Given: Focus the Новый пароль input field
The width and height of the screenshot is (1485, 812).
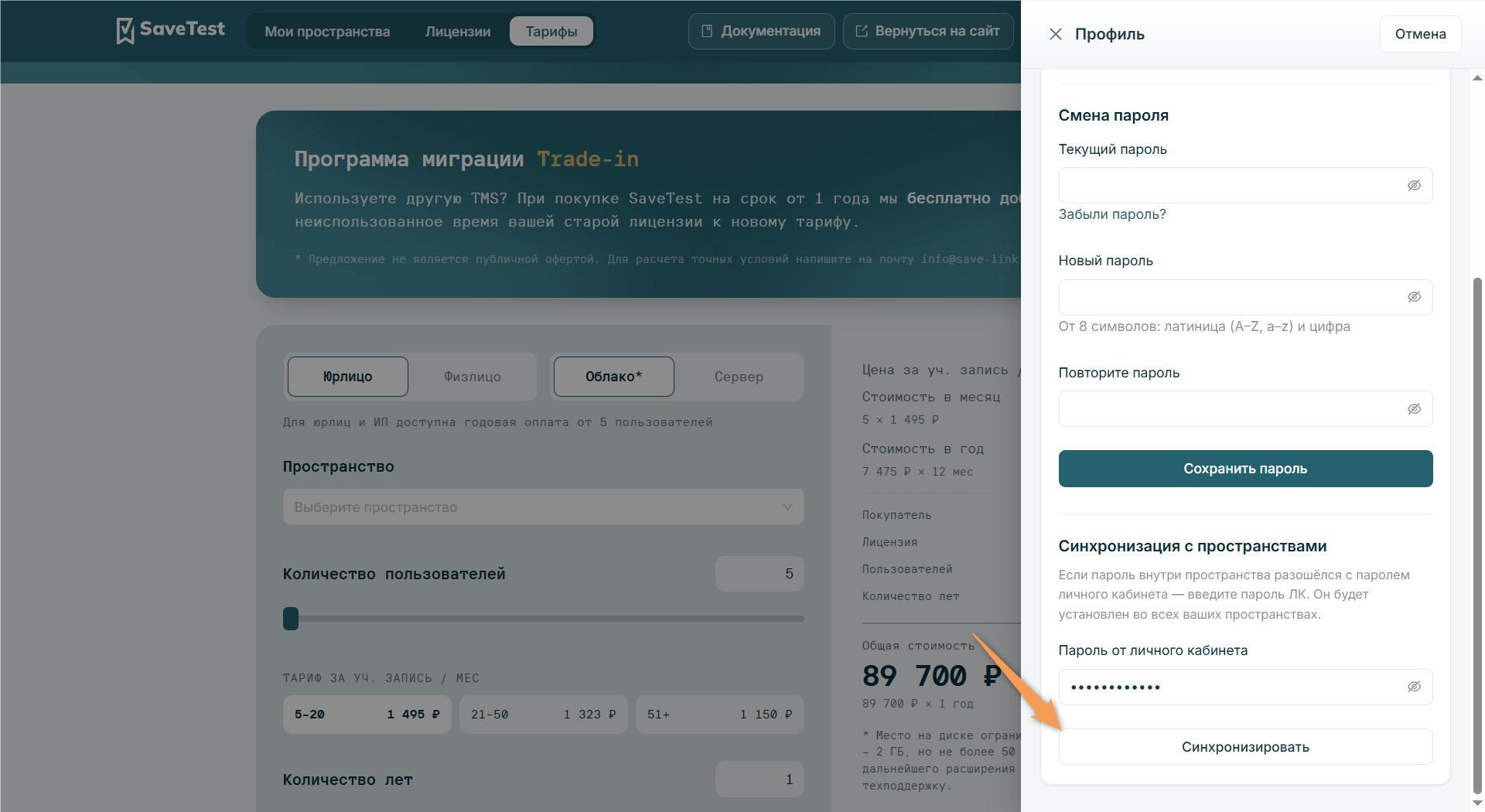Looking at the screenshot, I should pos(1245,297).
